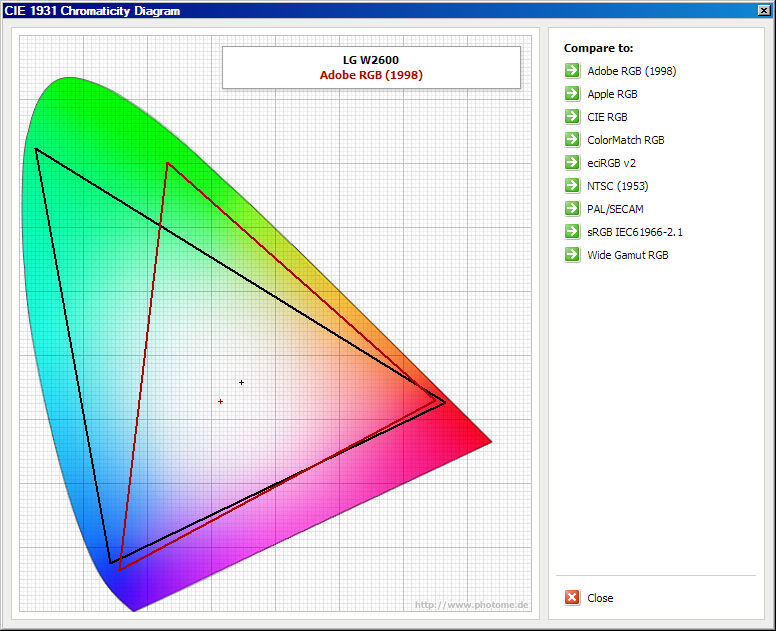Click the CIE 1931 Chromaticity Diagram title bar
Viewport: 776px width, 631px height.
[300, 10]
